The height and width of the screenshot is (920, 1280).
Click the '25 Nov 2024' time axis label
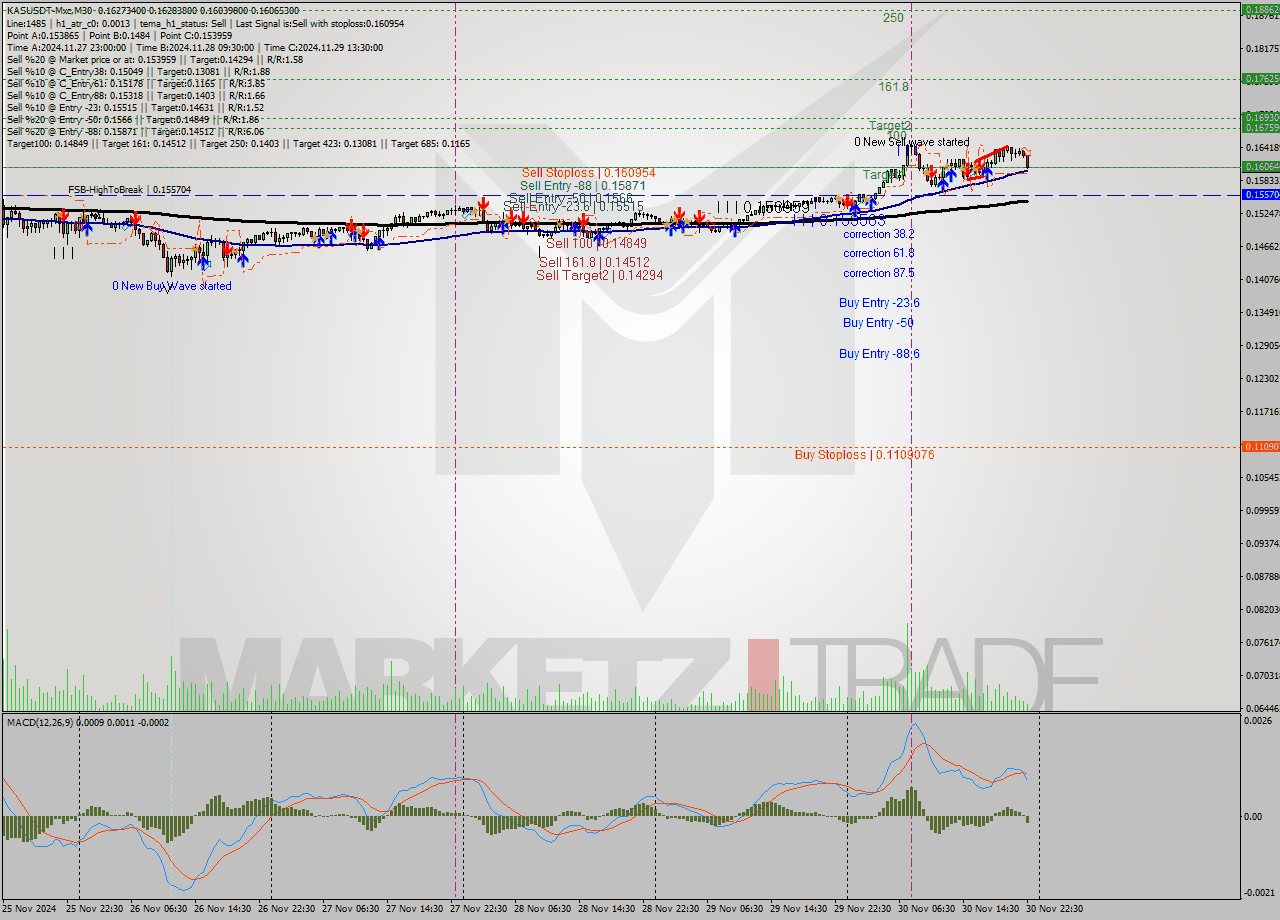[30, 908]
